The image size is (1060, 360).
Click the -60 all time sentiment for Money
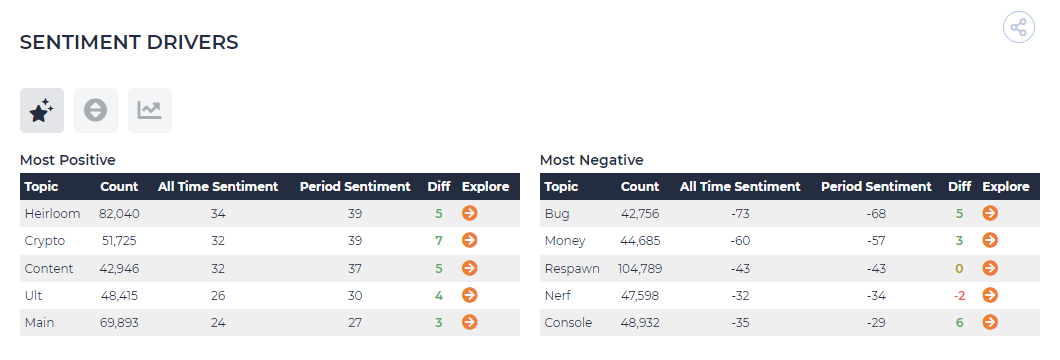[740, 240]
